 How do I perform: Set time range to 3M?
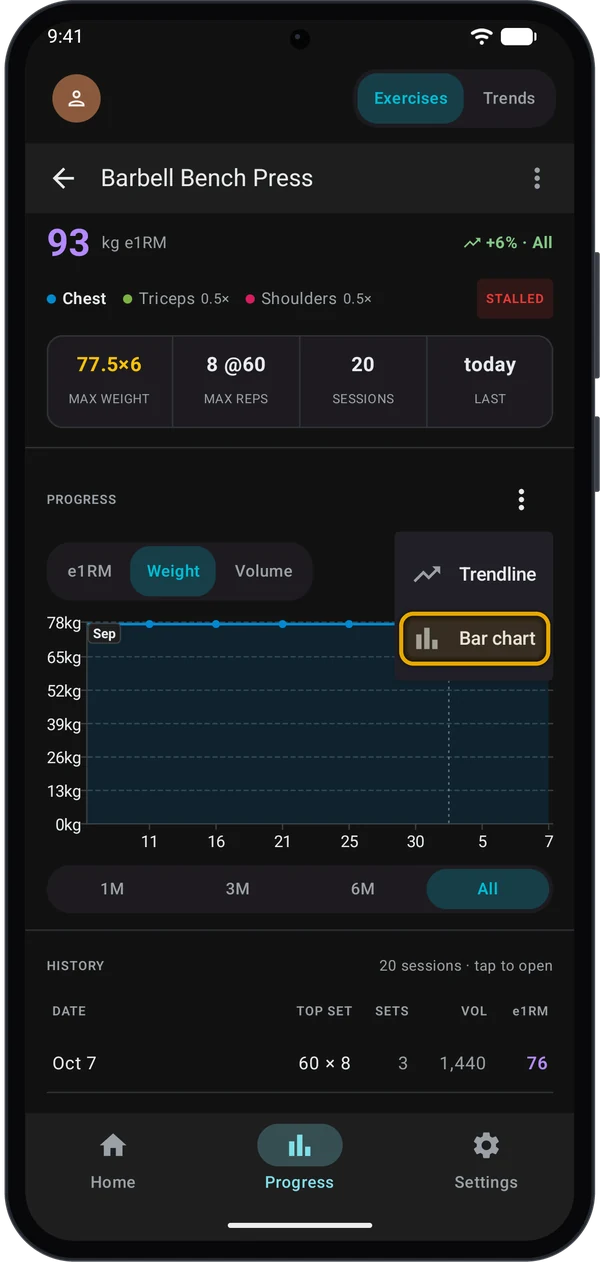(237, 889)
